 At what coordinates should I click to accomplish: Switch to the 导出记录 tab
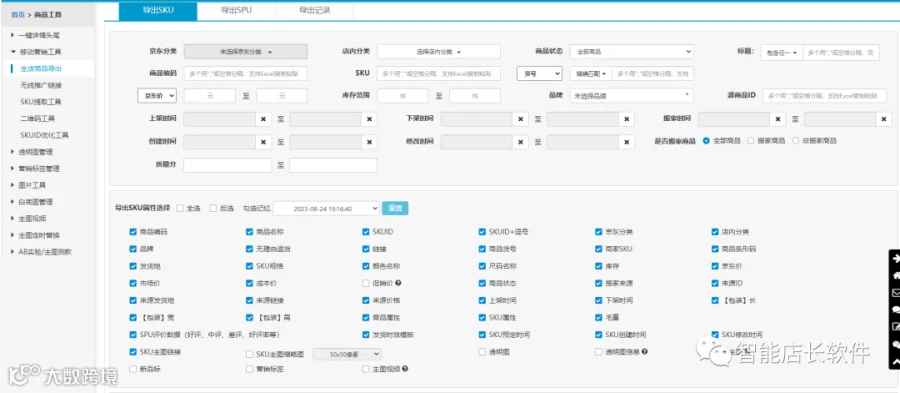[315, 10]
